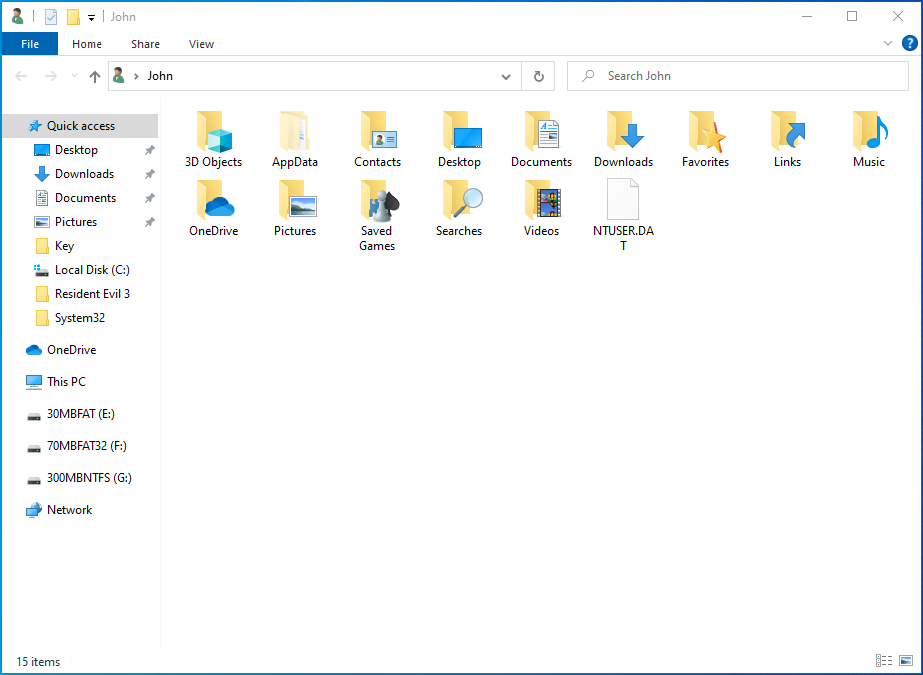Open the File menu

[30, 44]
